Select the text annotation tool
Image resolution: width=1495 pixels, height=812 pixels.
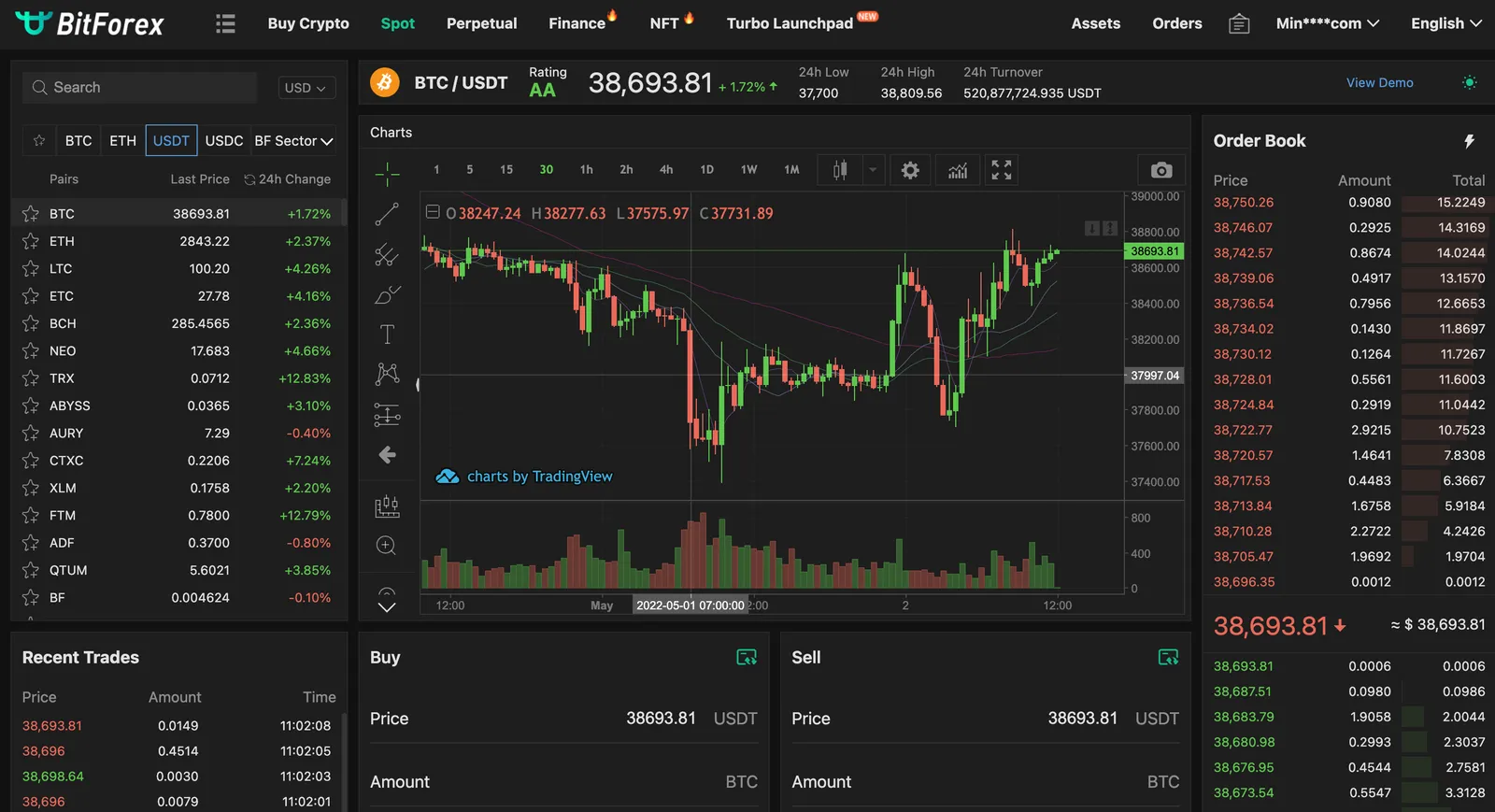coord(387,334)
